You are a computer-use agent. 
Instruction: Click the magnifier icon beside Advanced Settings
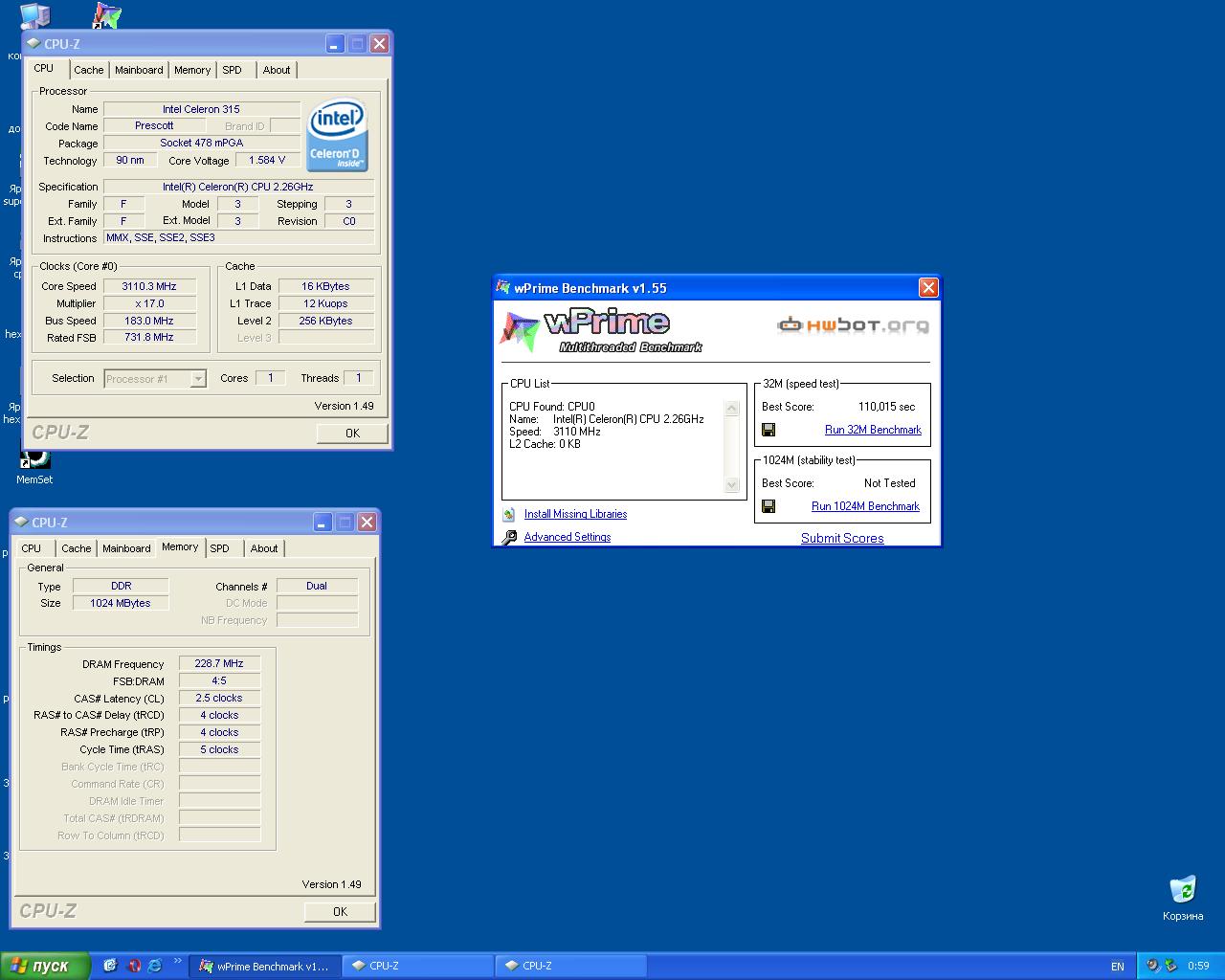pyautogui.click(x=509, y=538)
